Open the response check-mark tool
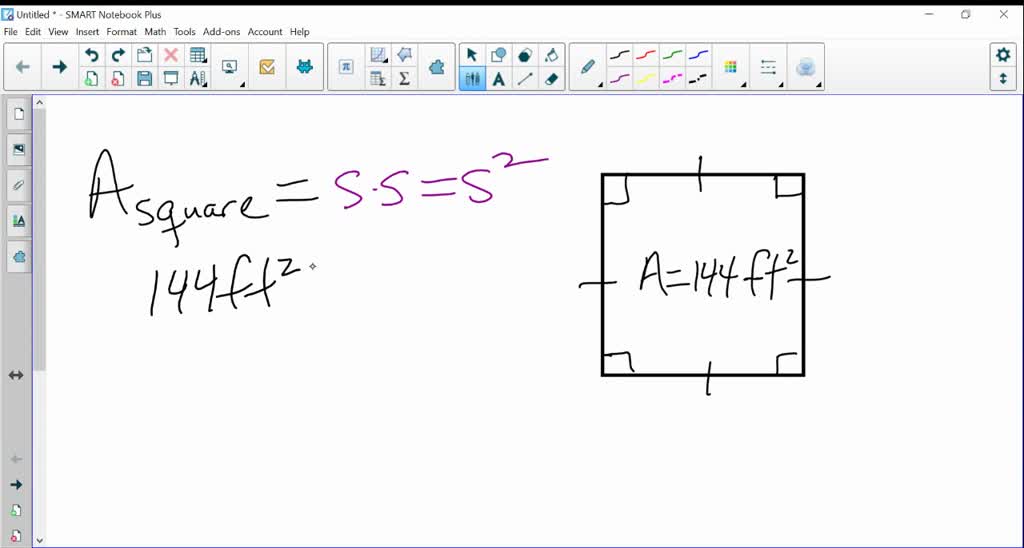Screen dimensions: 1024x548 coord(267,67)
